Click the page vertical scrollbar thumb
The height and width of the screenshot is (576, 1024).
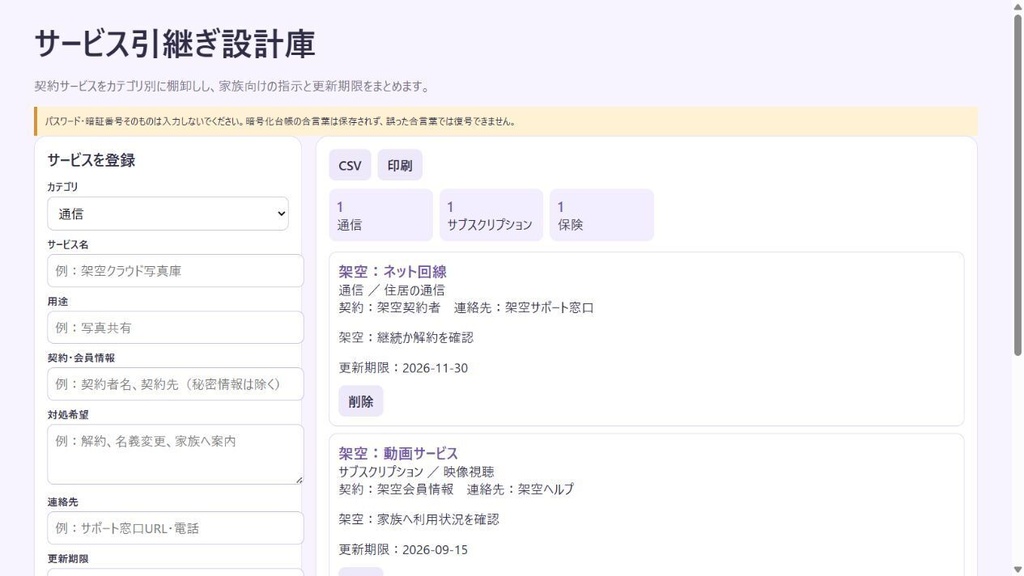(x=1017, y=184)
